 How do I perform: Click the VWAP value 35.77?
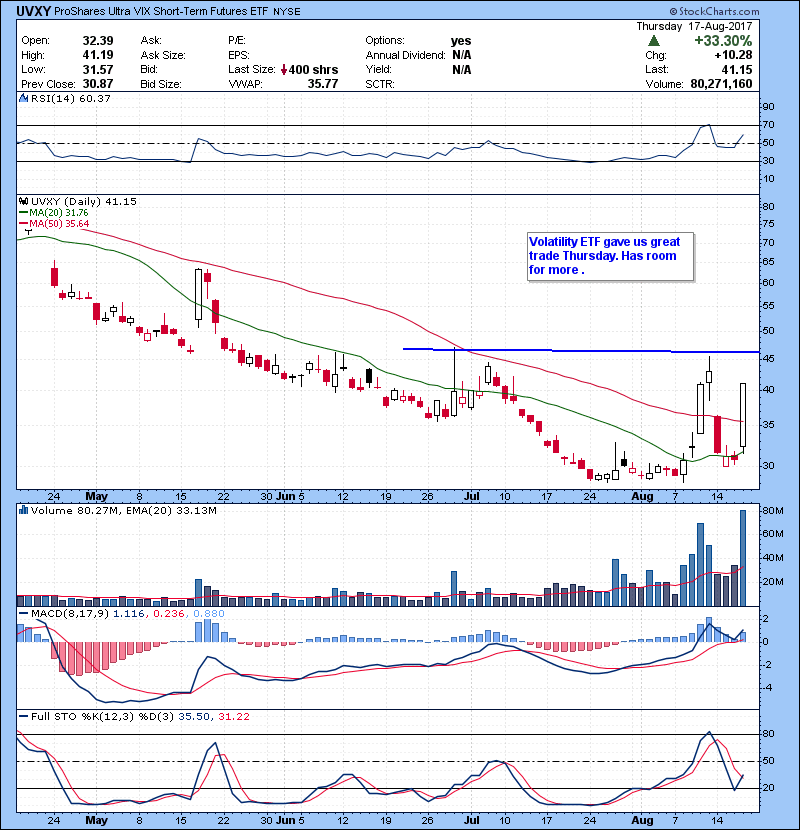[x=322, y=84]
